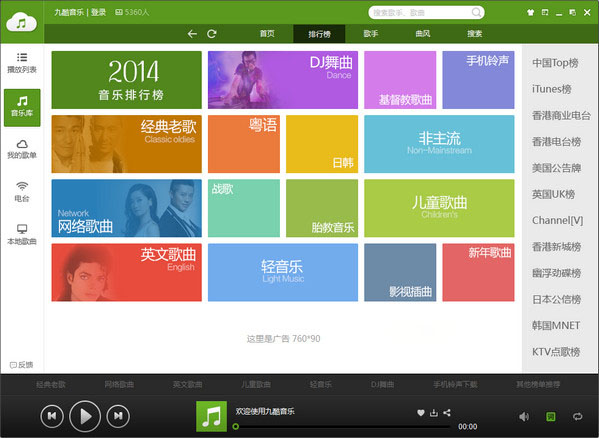
Task: Share the current song
Action: pos(447,412)
